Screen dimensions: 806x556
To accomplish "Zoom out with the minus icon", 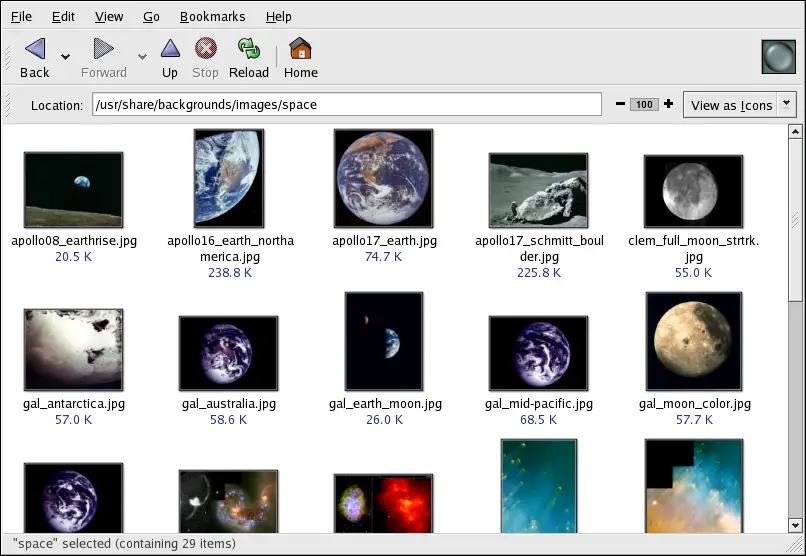I will (620, 105).
